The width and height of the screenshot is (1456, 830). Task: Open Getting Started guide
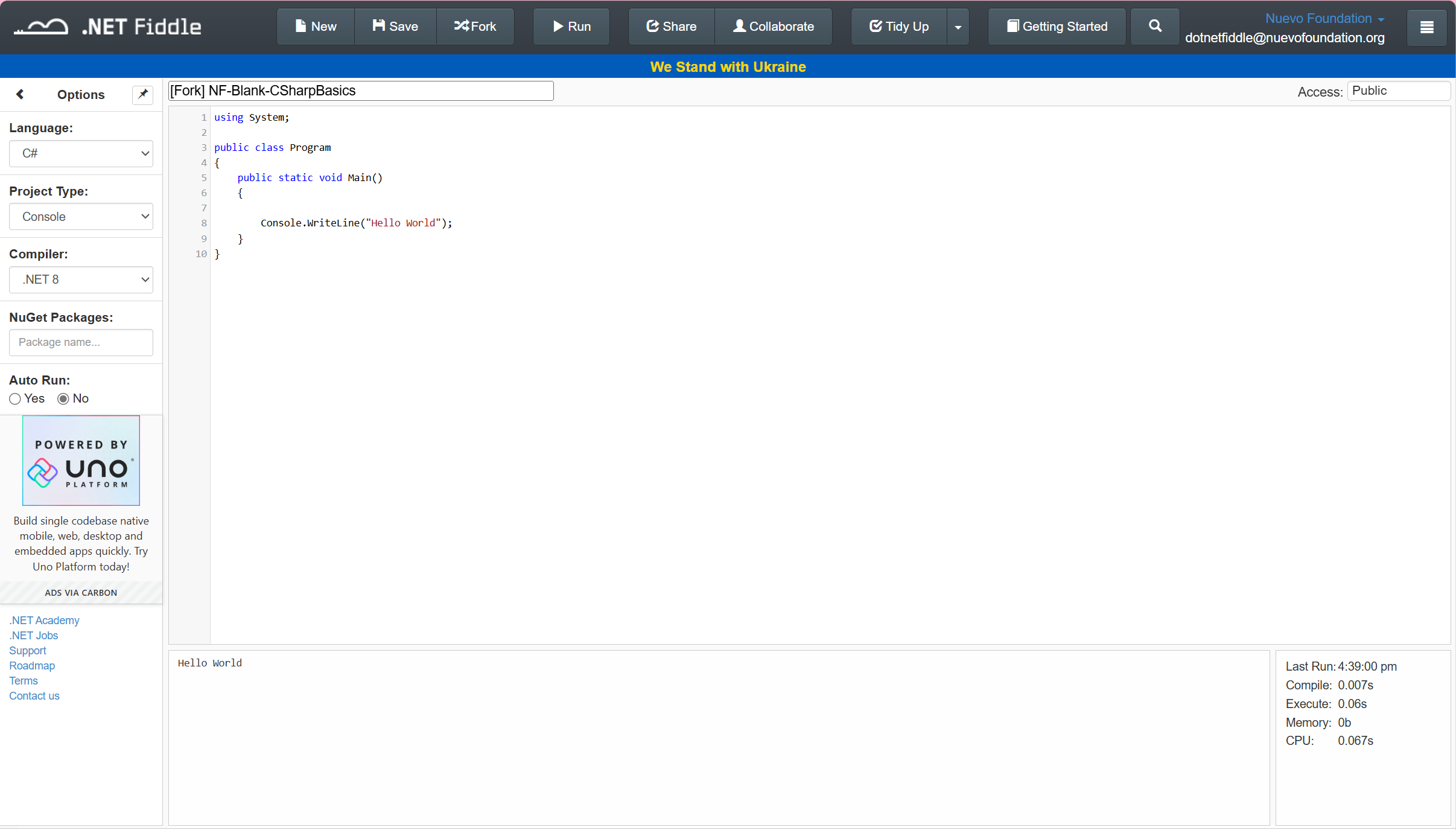click(1056, 26)
